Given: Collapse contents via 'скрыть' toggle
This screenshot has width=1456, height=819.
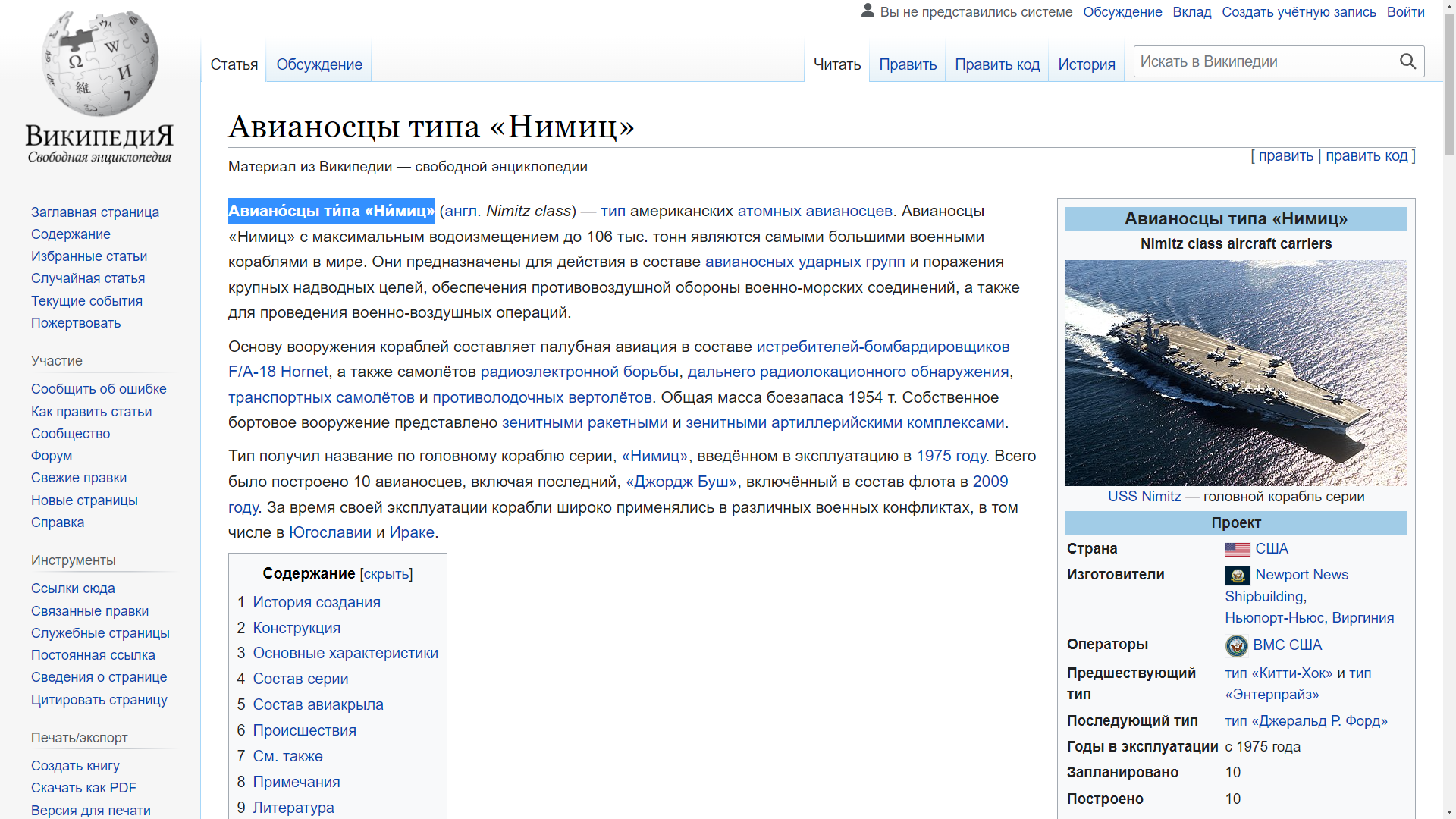Looking at the screenshot, I should coord(386,574).
